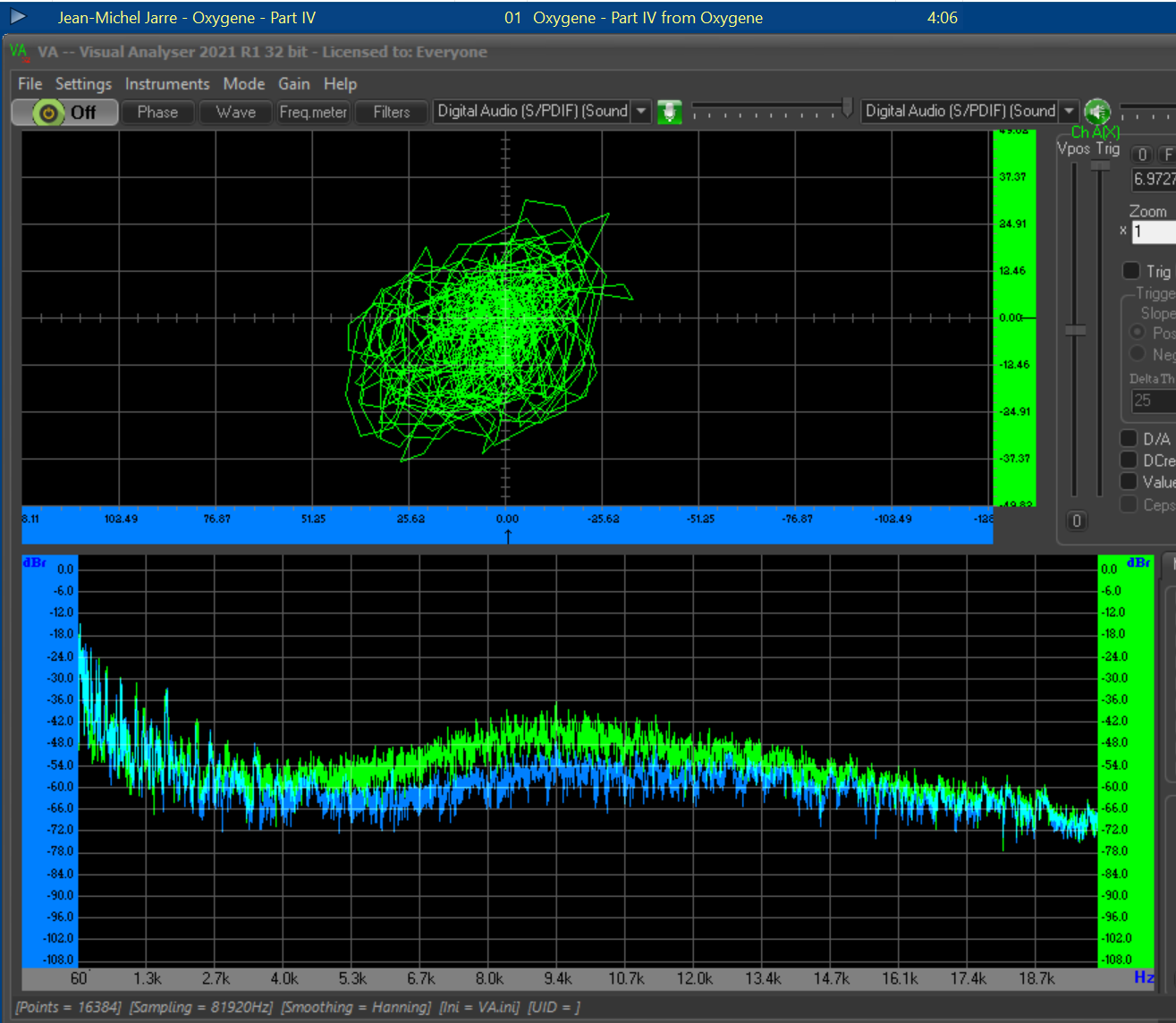Click the upward arrow marker under the scope
The image size is (1176, 1023).
(x=508, y=536)
